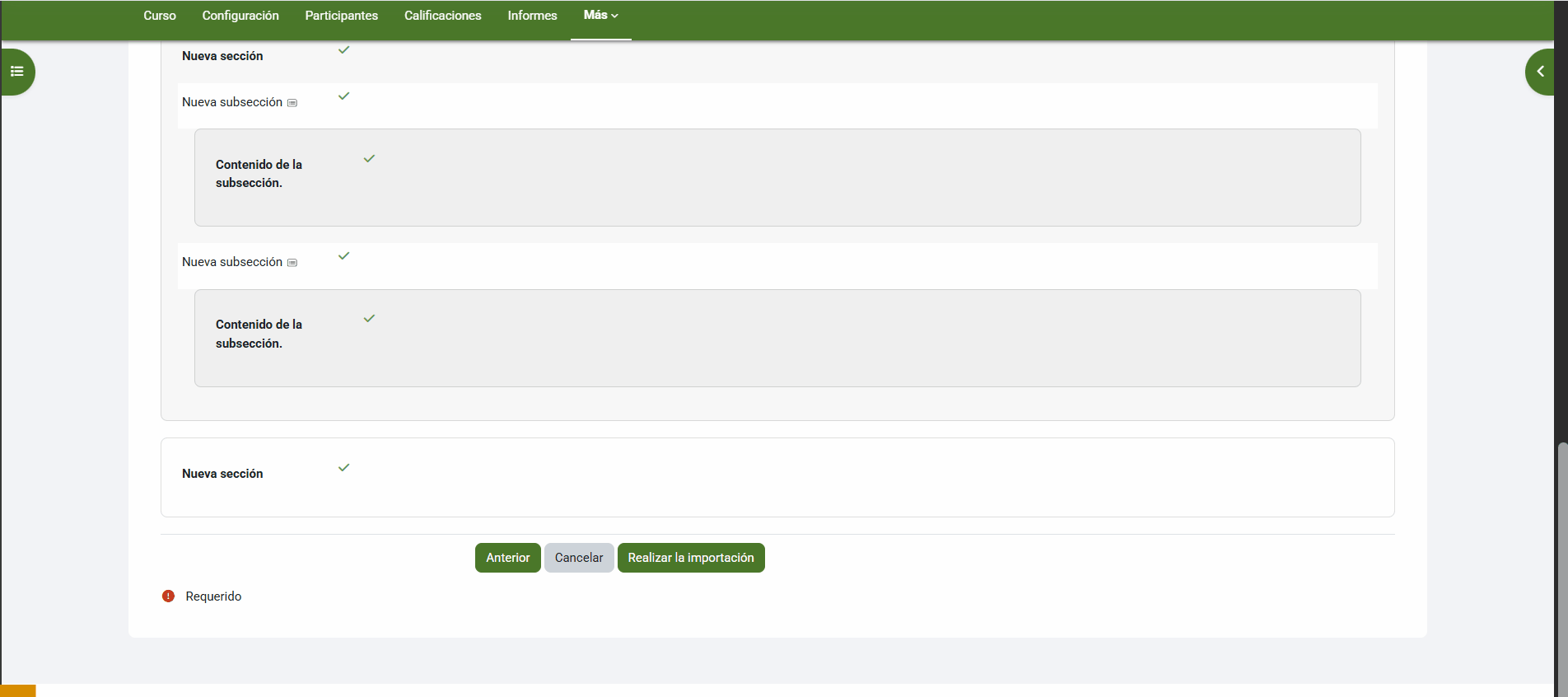
Task: Open the Calificaciones tab
Action: pos(442,16)
